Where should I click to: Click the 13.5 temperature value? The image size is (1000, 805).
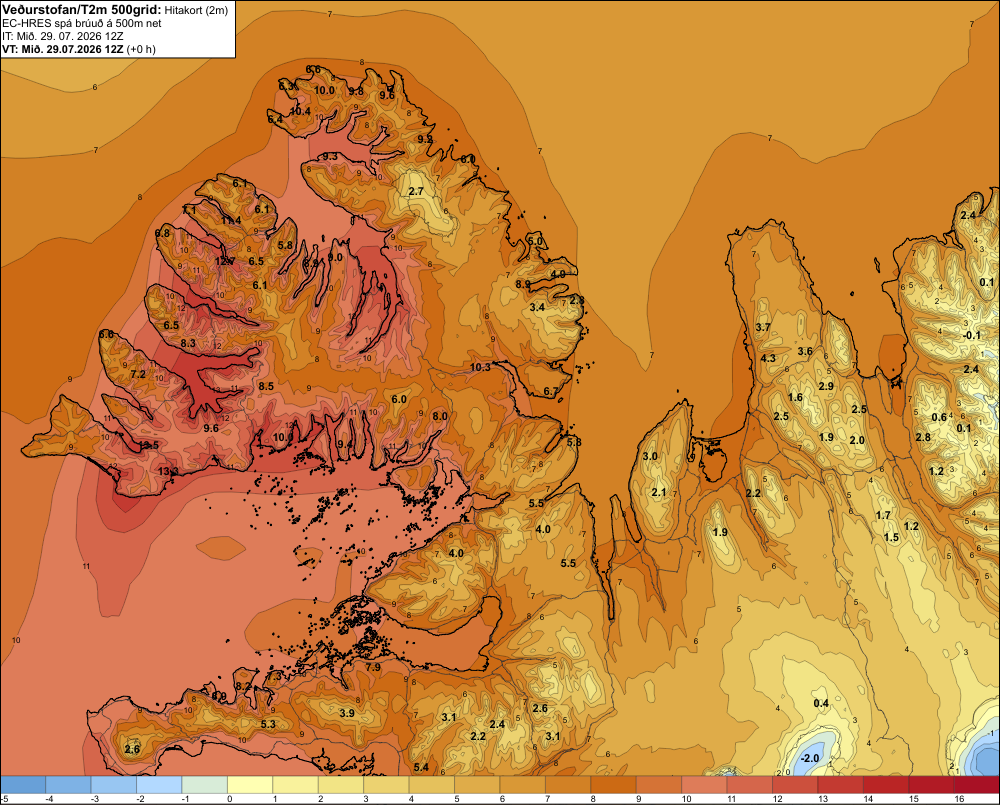tap(149, 445)
